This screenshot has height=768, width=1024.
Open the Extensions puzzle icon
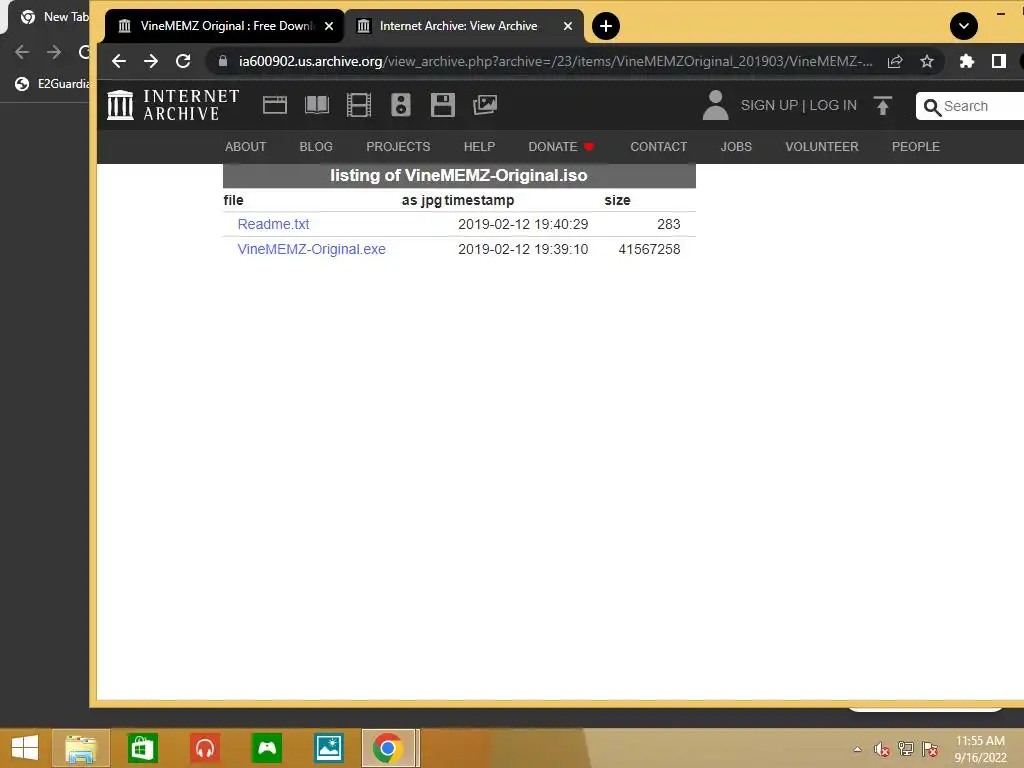coord(967,61)
